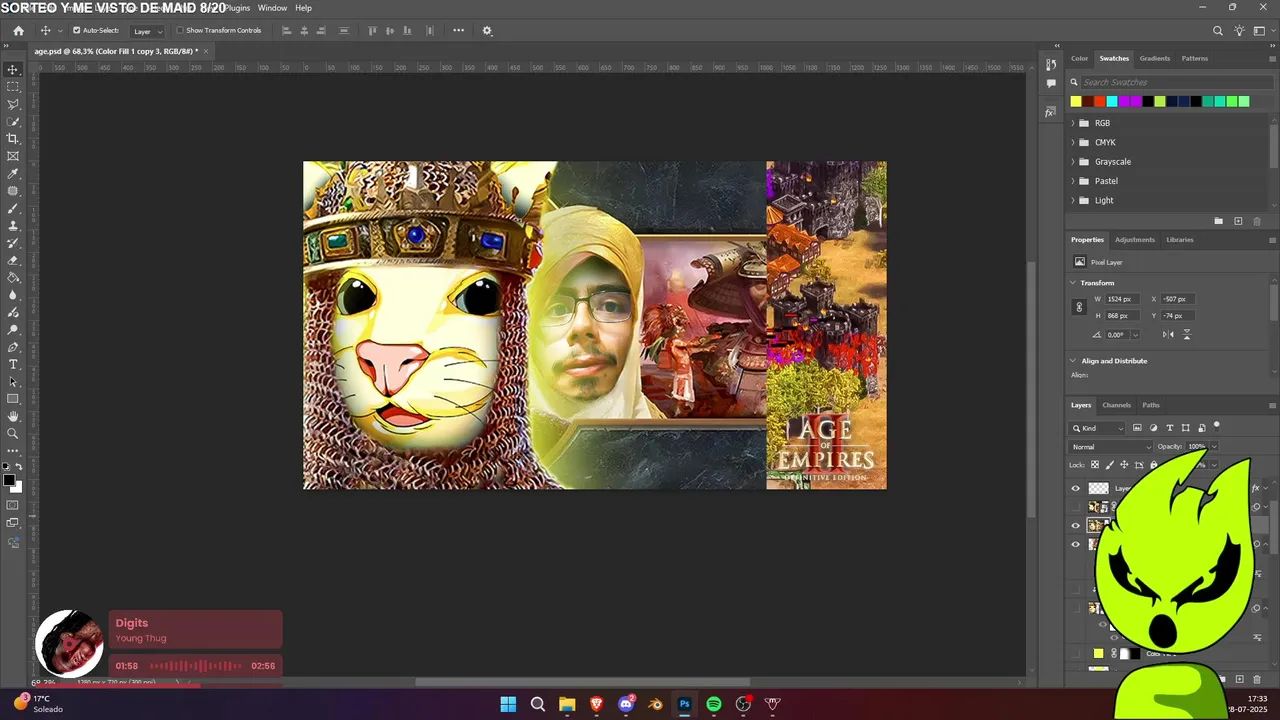The height and width of the screenshot is (720, 1280).
Task: Click the Home icon in options bar
Action: [x=18, y=31]
